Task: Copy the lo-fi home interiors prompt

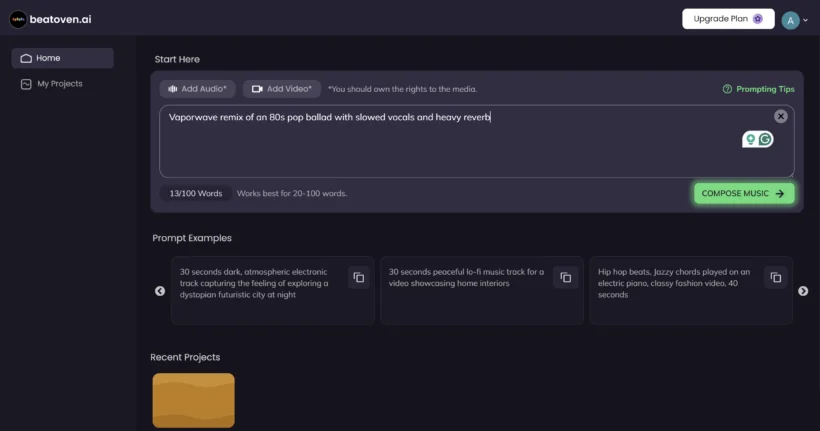Action: (566, 277)
